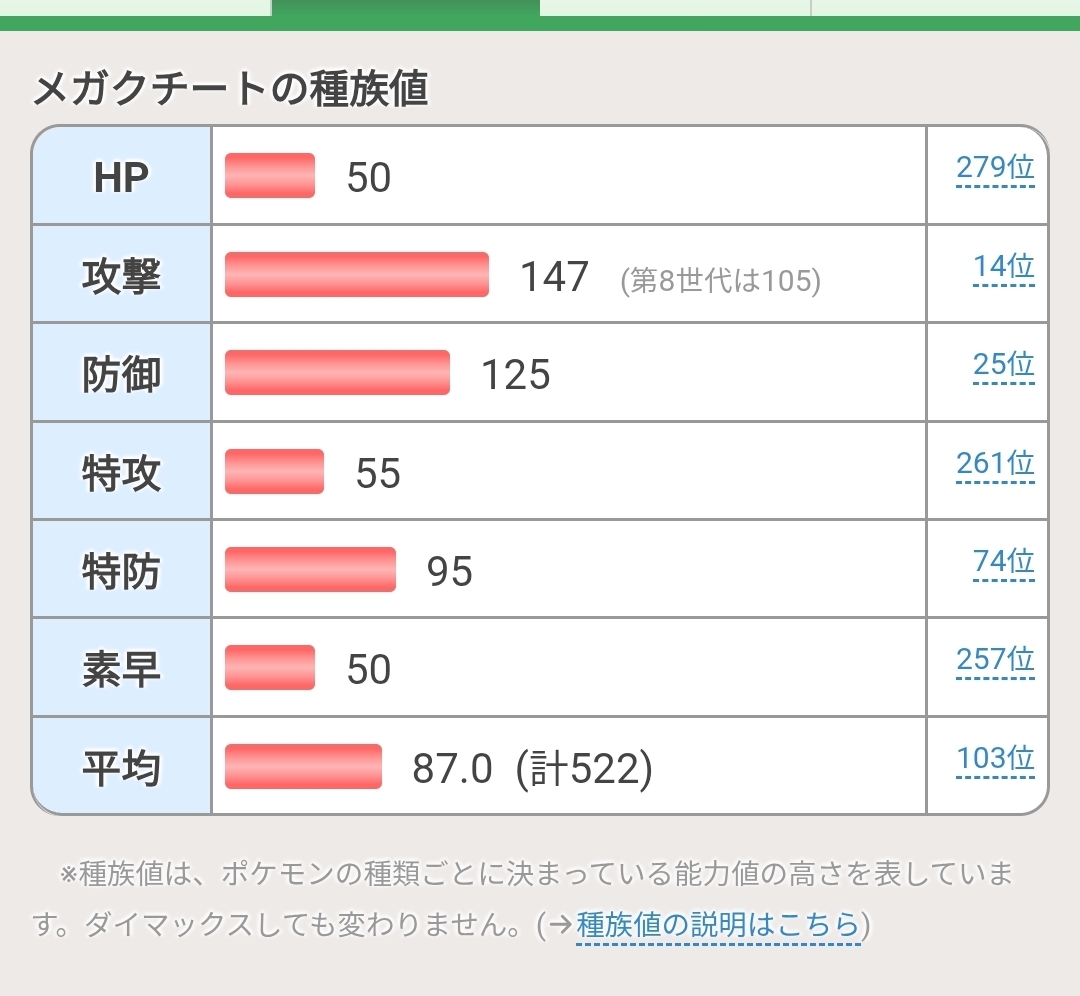Select the active green tab at top
The width and height of the screenshot is (1080, 996).
pyautogui.click(x=405, y=10)
